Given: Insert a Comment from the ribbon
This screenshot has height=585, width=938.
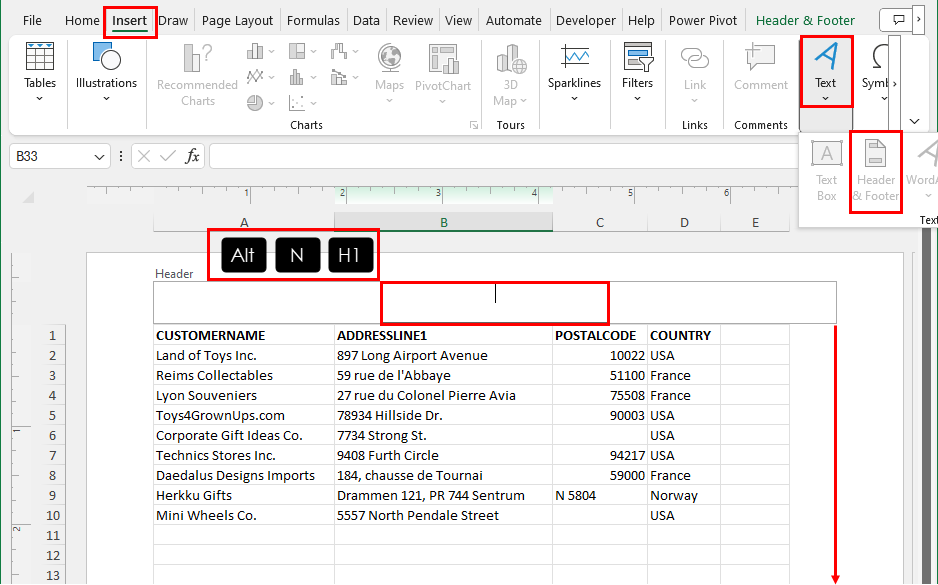Looking at the screenshot, I should click(x=760, y=67).
